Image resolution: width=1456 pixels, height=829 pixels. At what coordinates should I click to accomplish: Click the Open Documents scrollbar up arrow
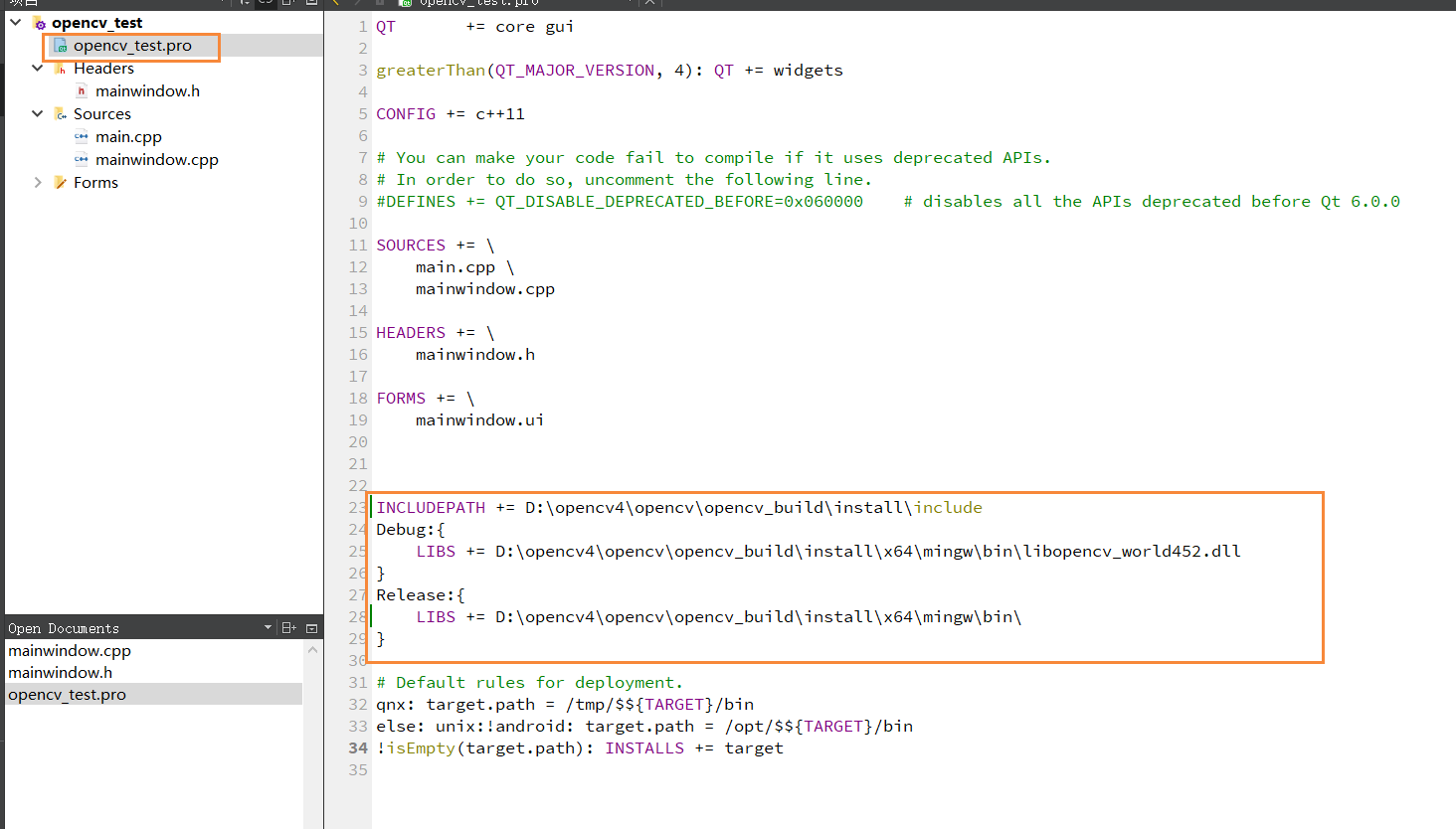[312, 650]
